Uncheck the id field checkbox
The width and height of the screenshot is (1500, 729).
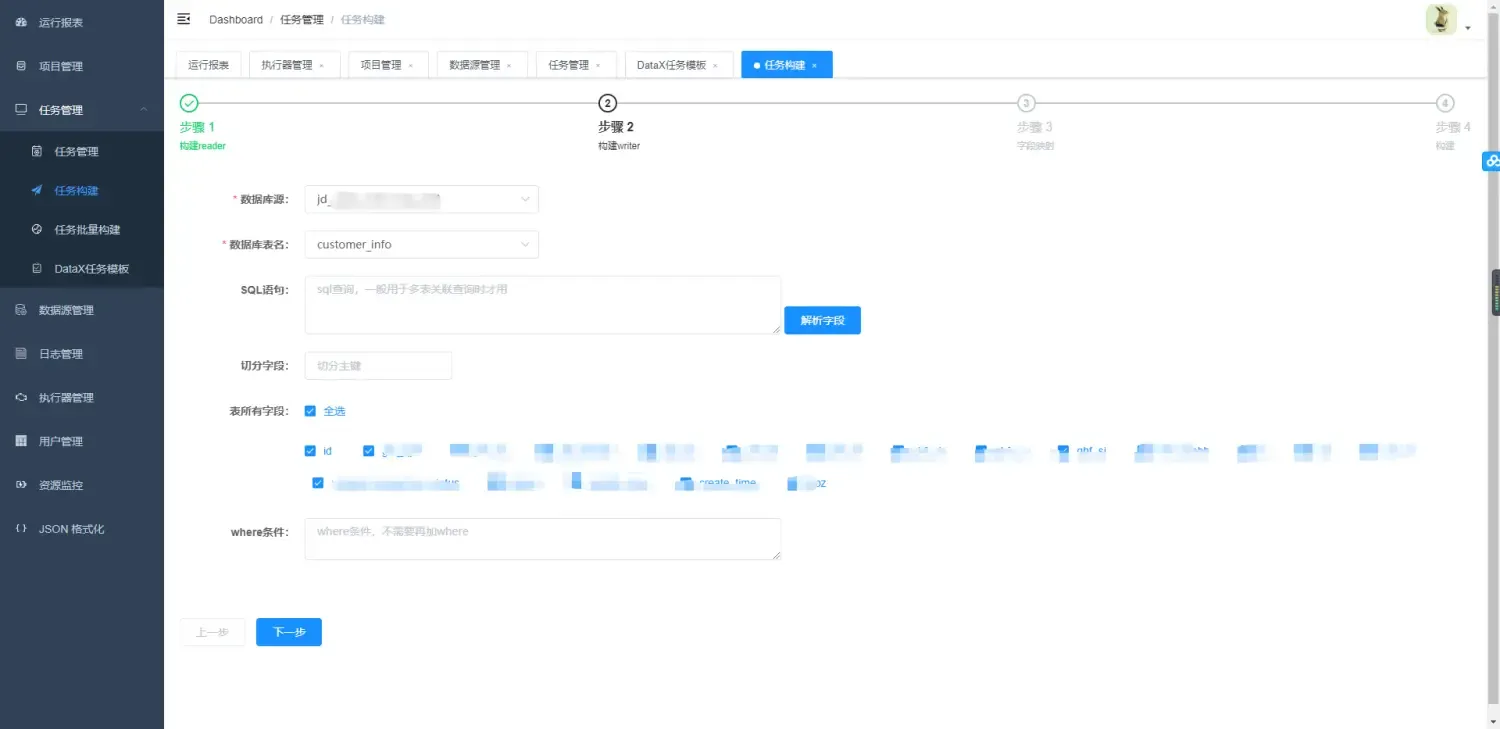311,451
